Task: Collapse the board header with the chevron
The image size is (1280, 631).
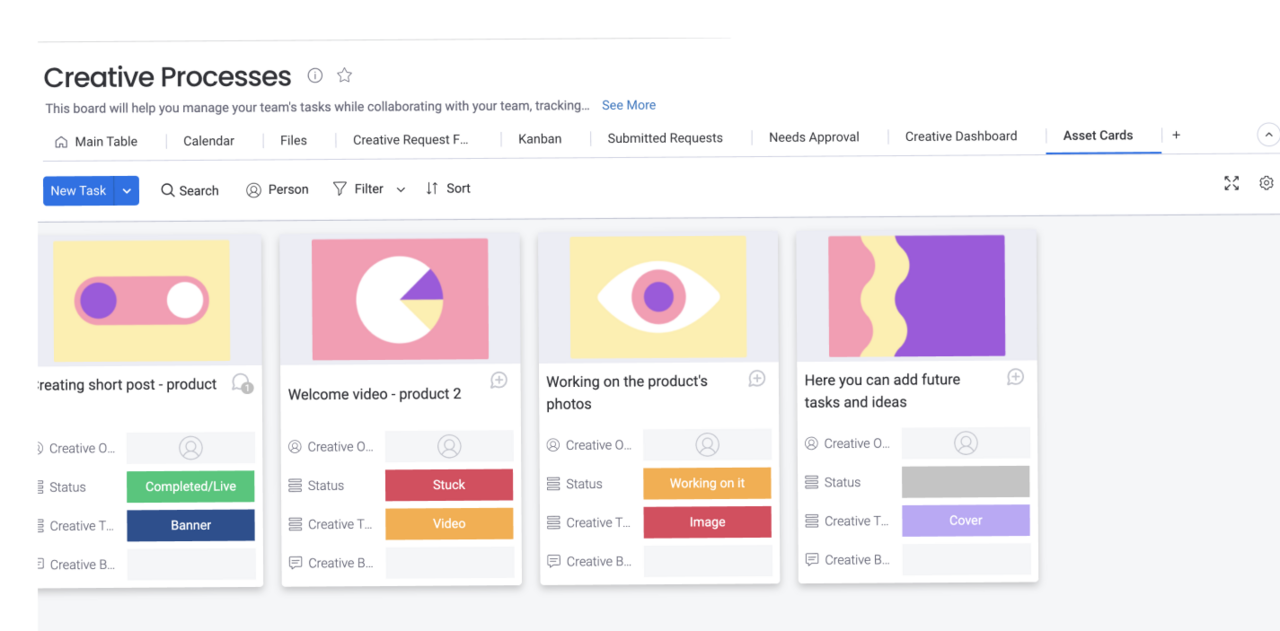Action: click(1267, 135)
